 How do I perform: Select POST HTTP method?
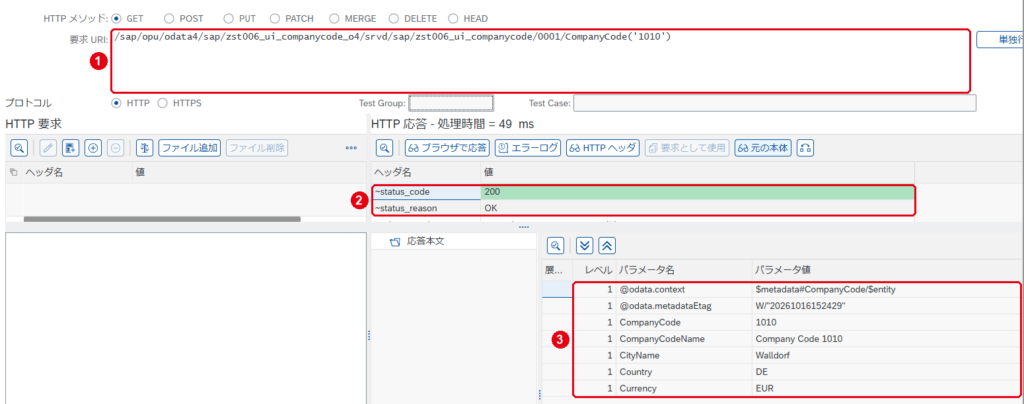point(168,18)
